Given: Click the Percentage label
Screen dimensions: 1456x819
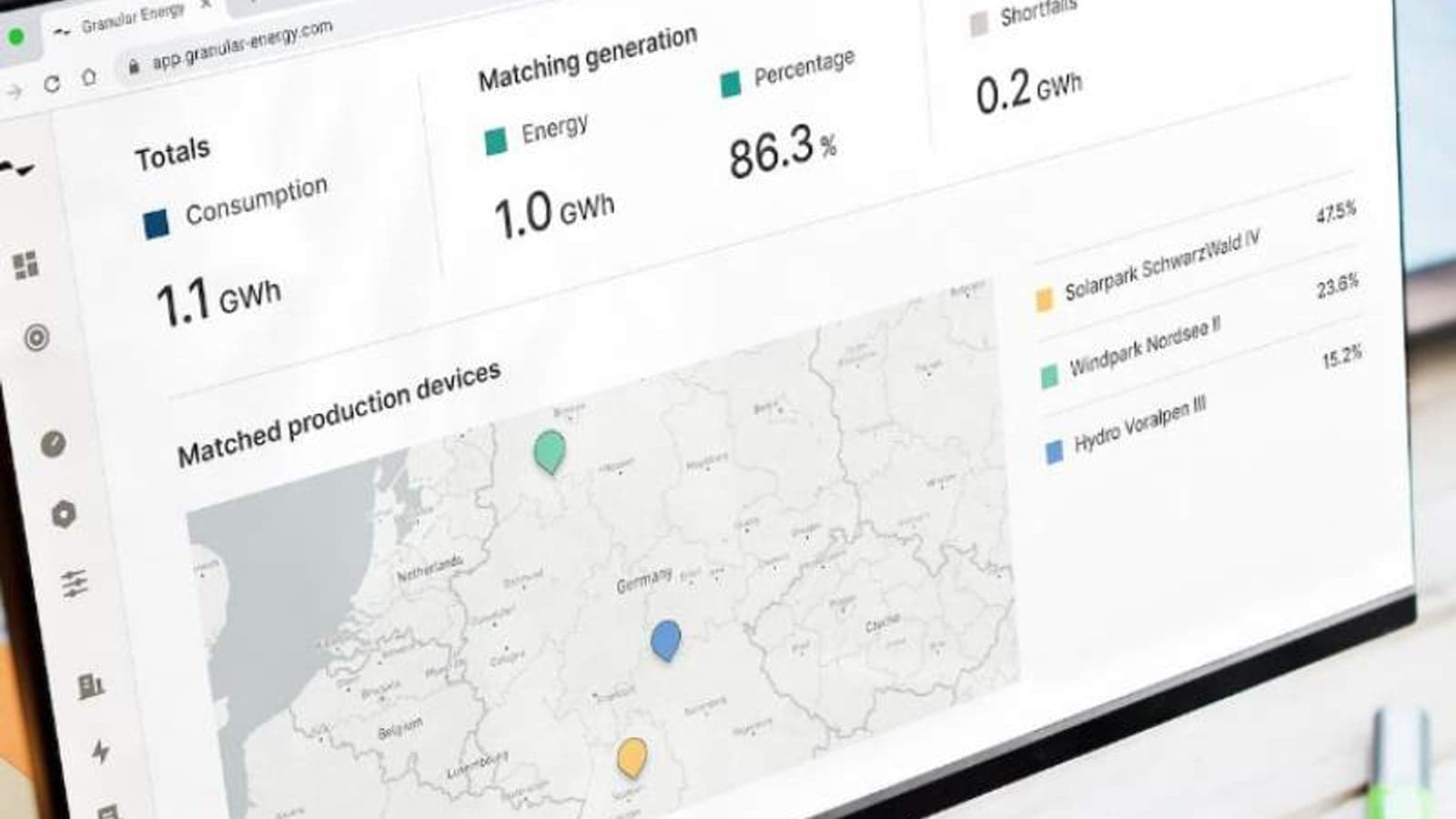Looking at the screenshot, I should pyautogui.click(x=804, y=67).
